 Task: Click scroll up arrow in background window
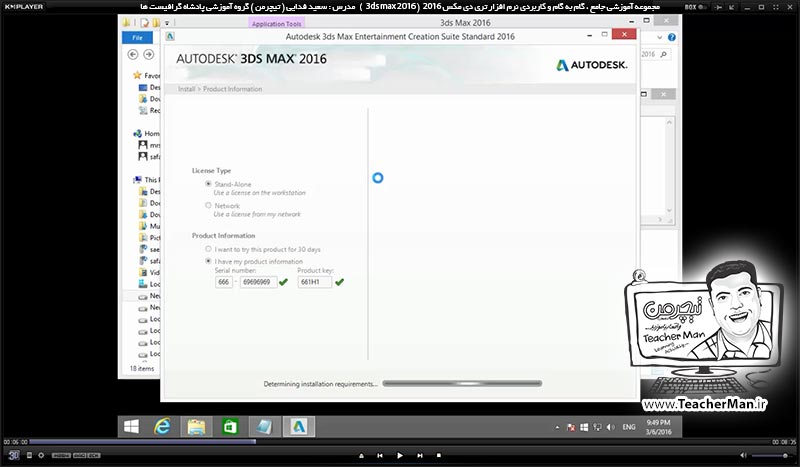point(669,122)
